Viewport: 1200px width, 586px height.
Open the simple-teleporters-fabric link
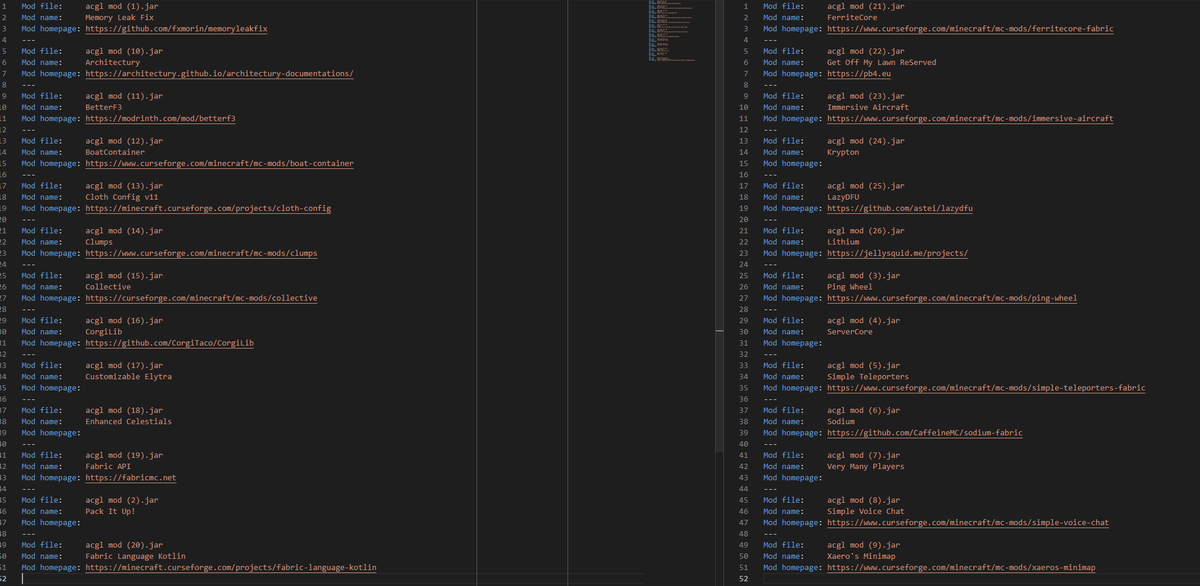(x=986, y=388)
